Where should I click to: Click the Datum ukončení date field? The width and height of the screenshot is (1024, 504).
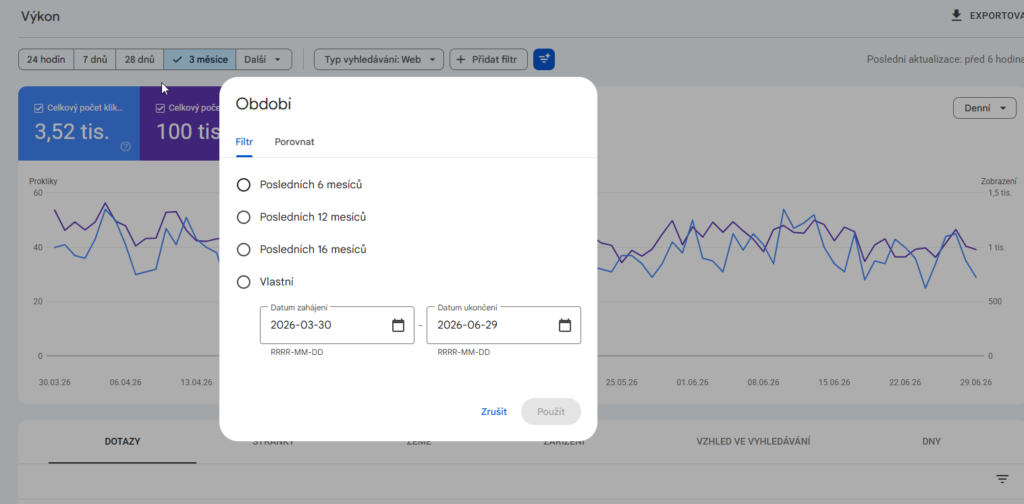pos(504,325)
